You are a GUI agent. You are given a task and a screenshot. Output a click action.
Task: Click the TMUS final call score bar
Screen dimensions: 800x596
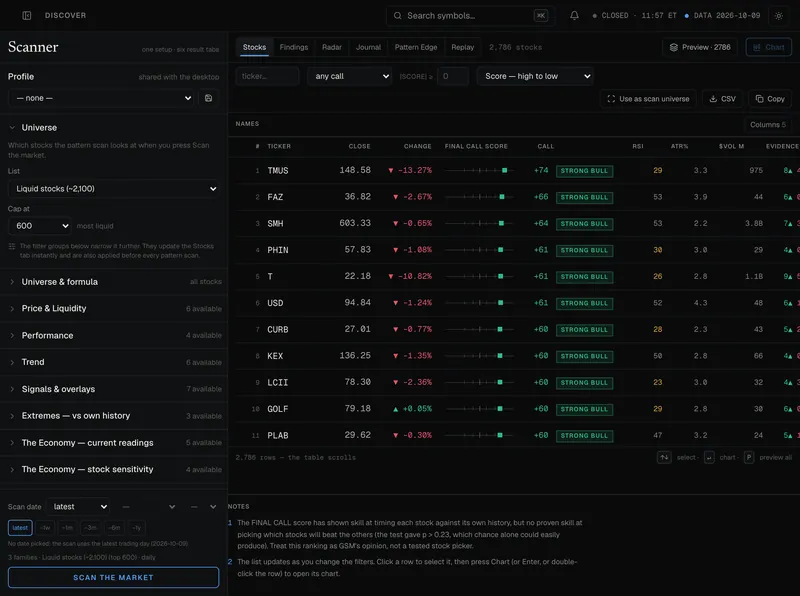coord(479,170)
